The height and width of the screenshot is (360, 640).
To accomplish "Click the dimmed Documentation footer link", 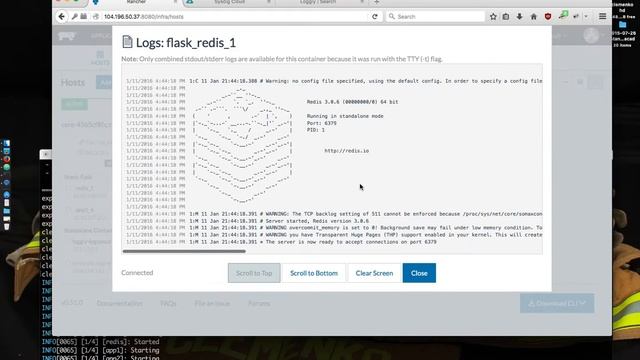I will click(x=120, y=303).
